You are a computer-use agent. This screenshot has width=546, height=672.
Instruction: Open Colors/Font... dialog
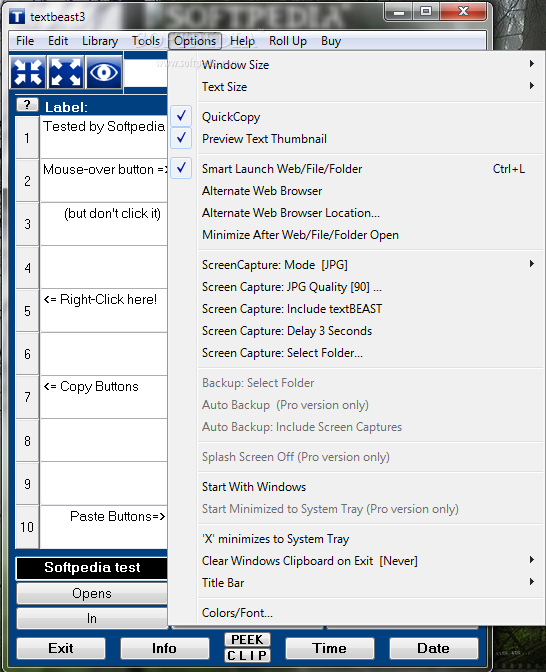(356, 613)
